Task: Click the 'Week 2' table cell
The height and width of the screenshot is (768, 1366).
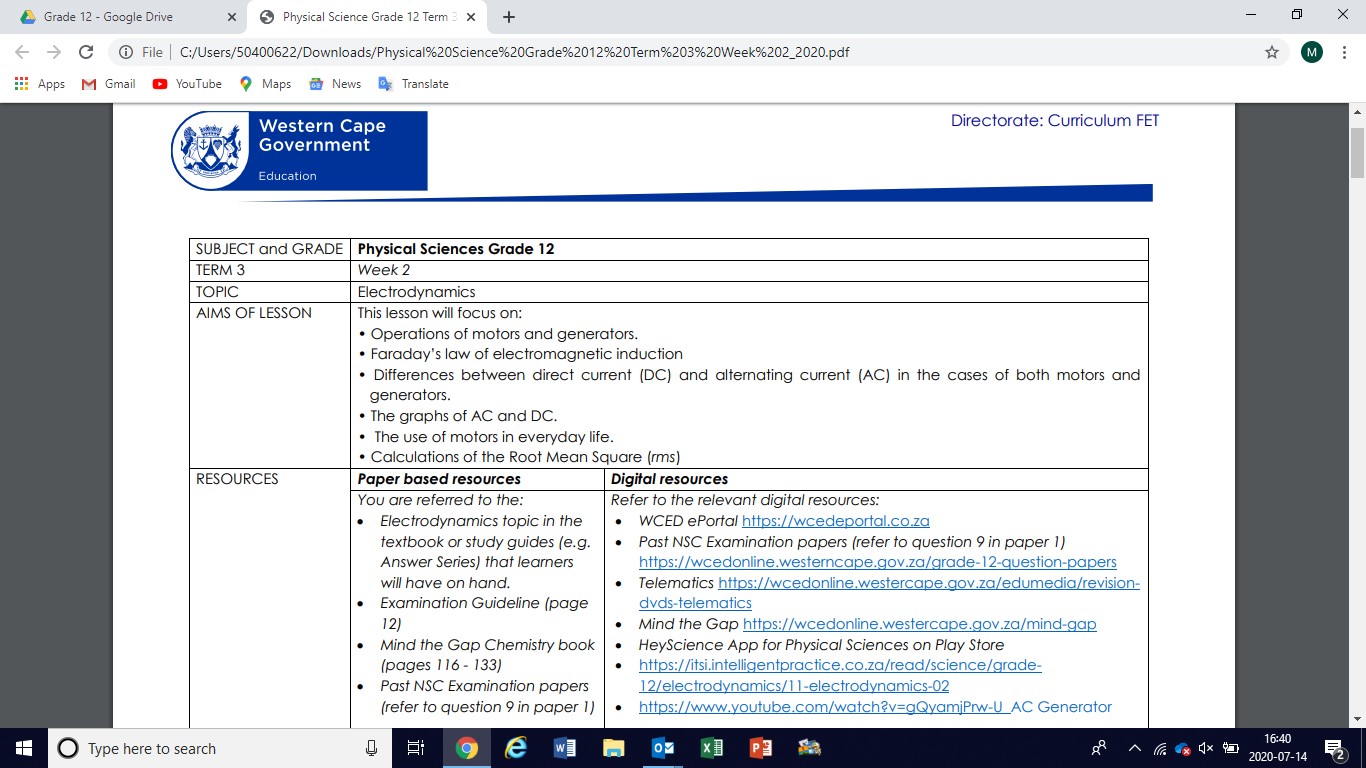Action: (749, 270)
